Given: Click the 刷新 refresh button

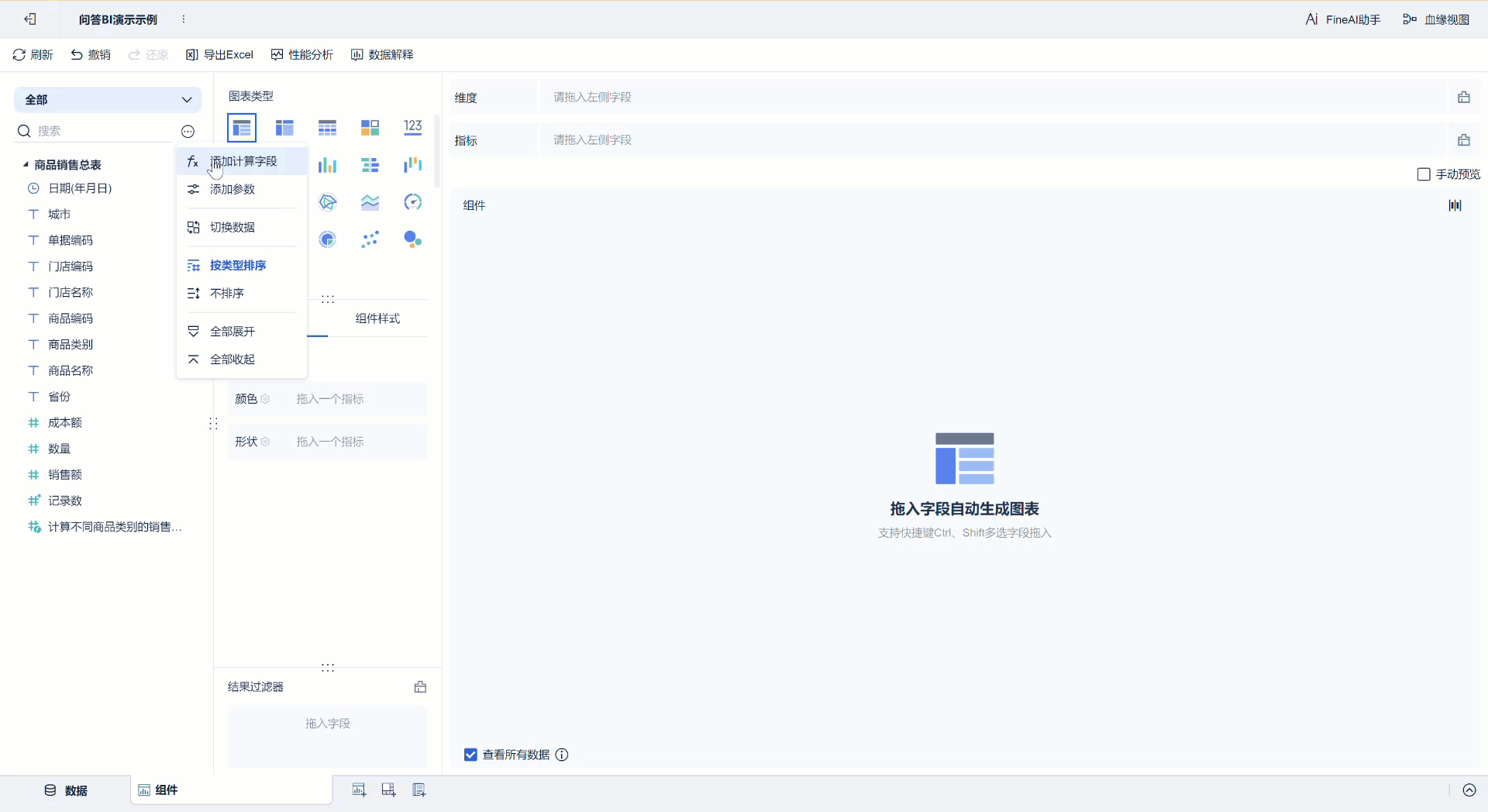Looking at the screenshot, I should tap(33, 54).
